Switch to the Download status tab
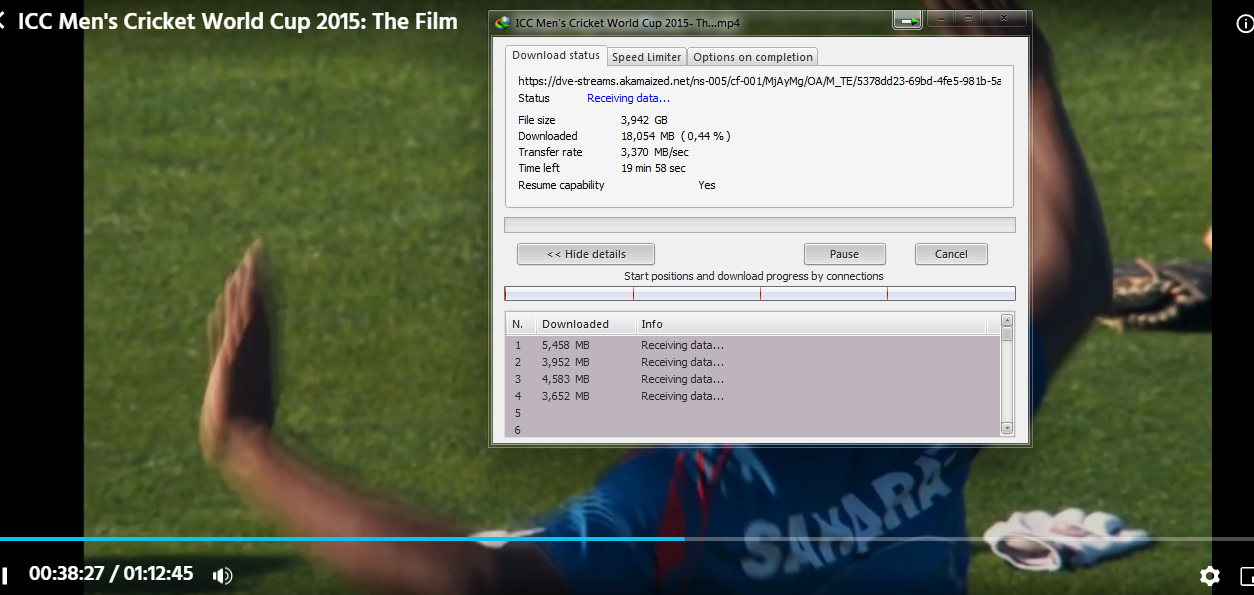 [556, 56]
